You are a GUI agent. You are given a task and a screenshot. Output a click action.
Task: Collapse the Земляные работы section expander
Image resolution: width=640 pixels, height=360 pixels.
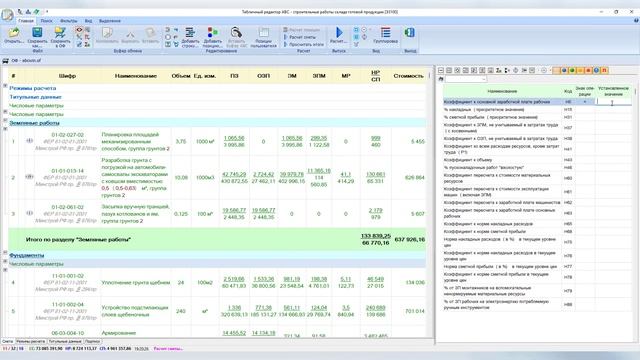[x=5, y=120]
